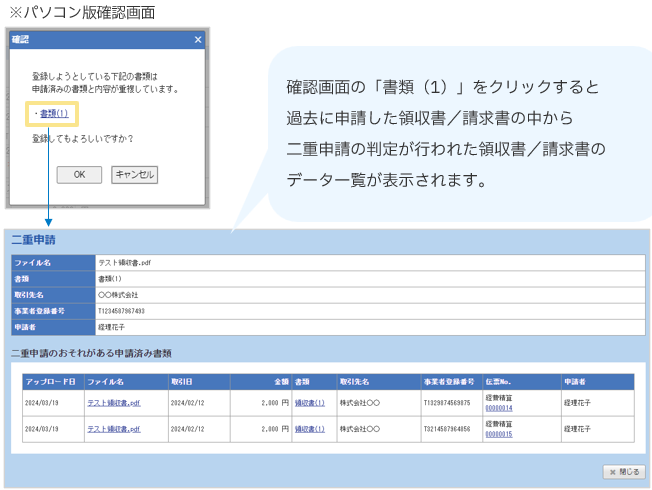Close the 確認 dialog with the X icon
652x490 pixels.
(197, 40)
